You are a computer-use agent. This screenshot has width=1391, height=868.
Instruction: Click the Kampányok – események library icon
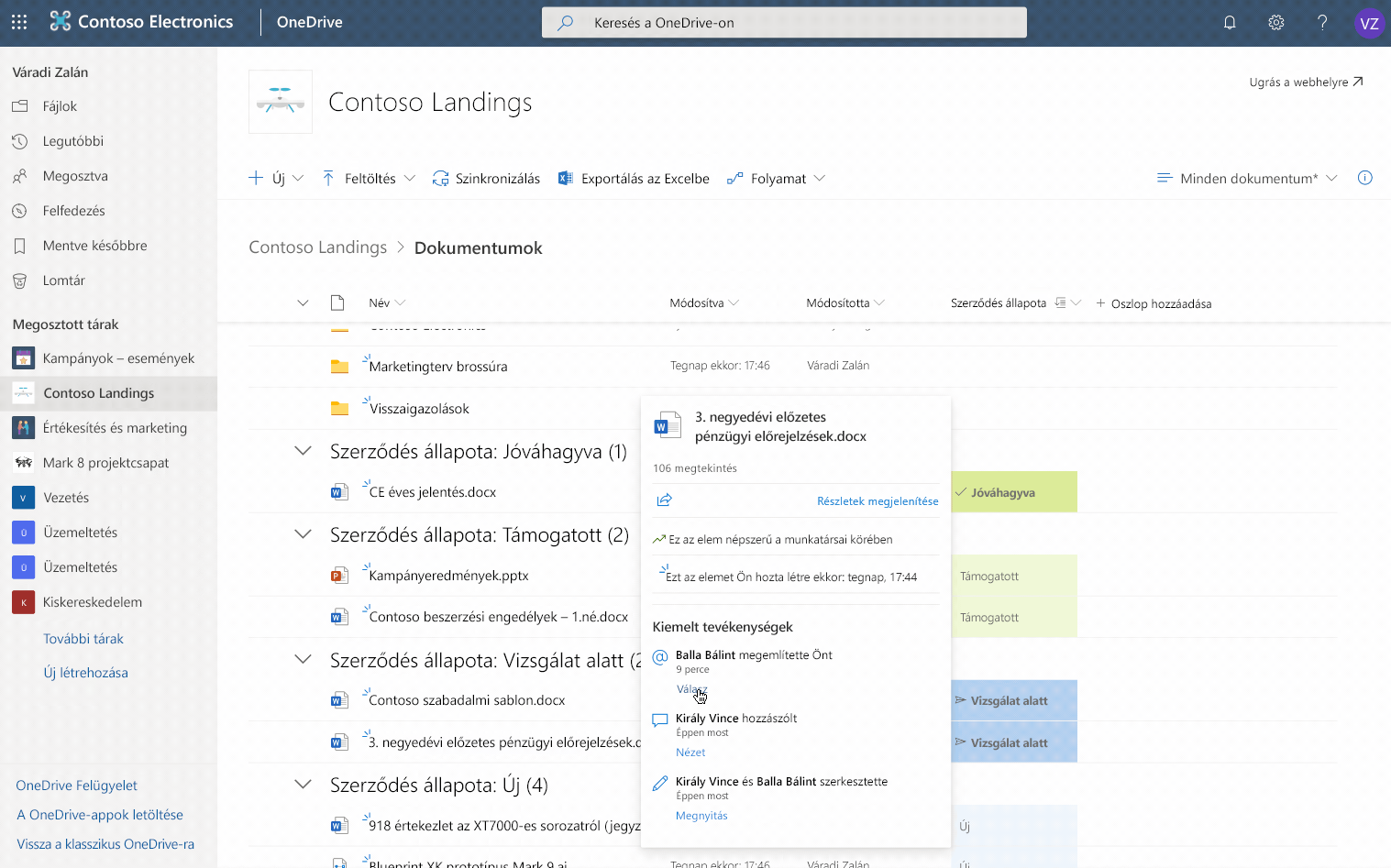tap(24, 358)
